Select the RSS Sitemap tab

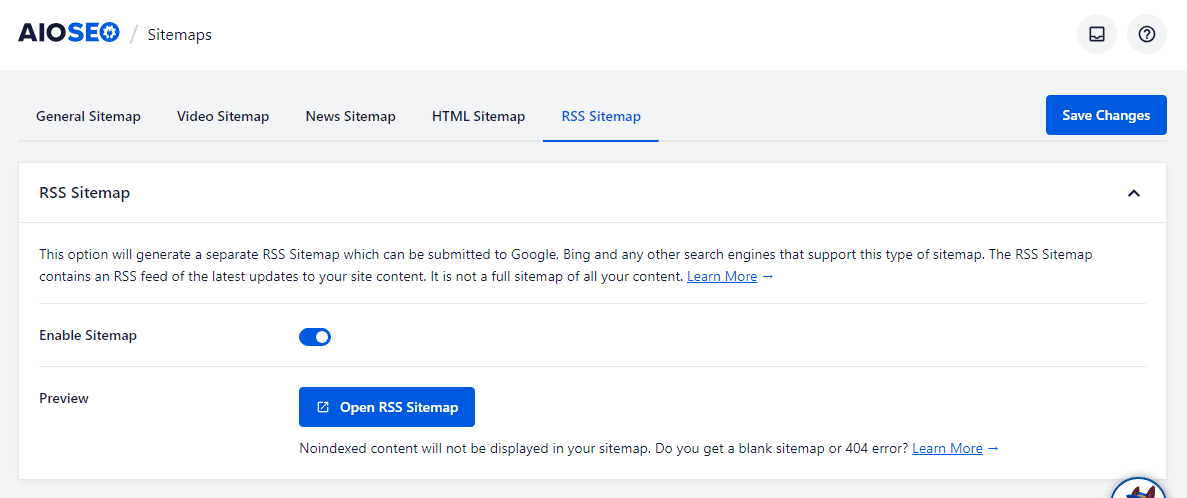[601, 117]
